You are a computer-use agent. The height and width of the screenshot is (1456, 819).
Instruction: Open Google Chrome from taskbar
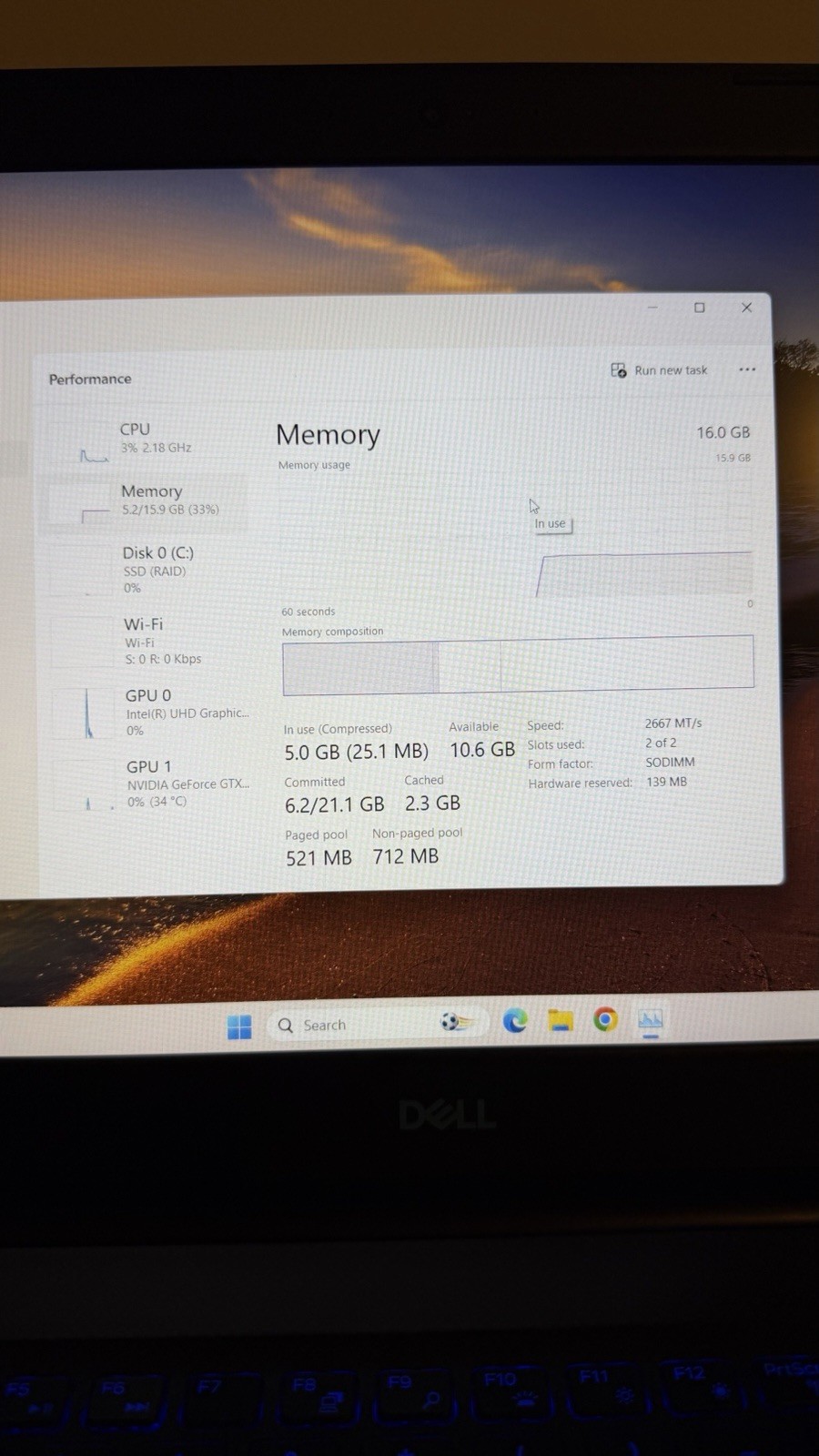point(605,1019)
